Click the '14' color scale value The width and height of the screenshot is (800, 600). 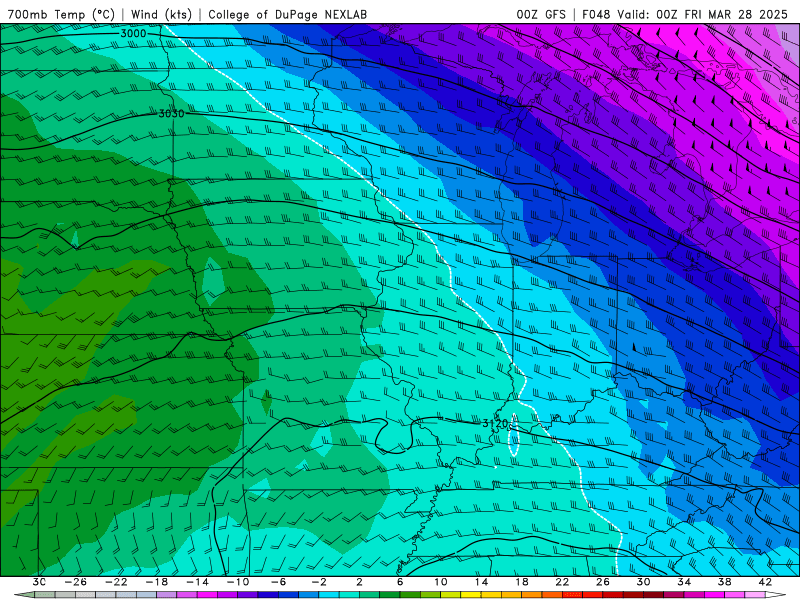tap(481, 582)
